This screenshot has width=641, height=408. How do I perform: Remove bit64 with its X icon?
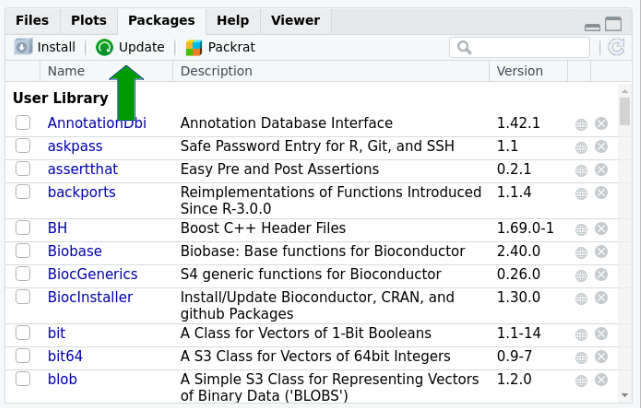pyautogui.click(x=601, y=357)
